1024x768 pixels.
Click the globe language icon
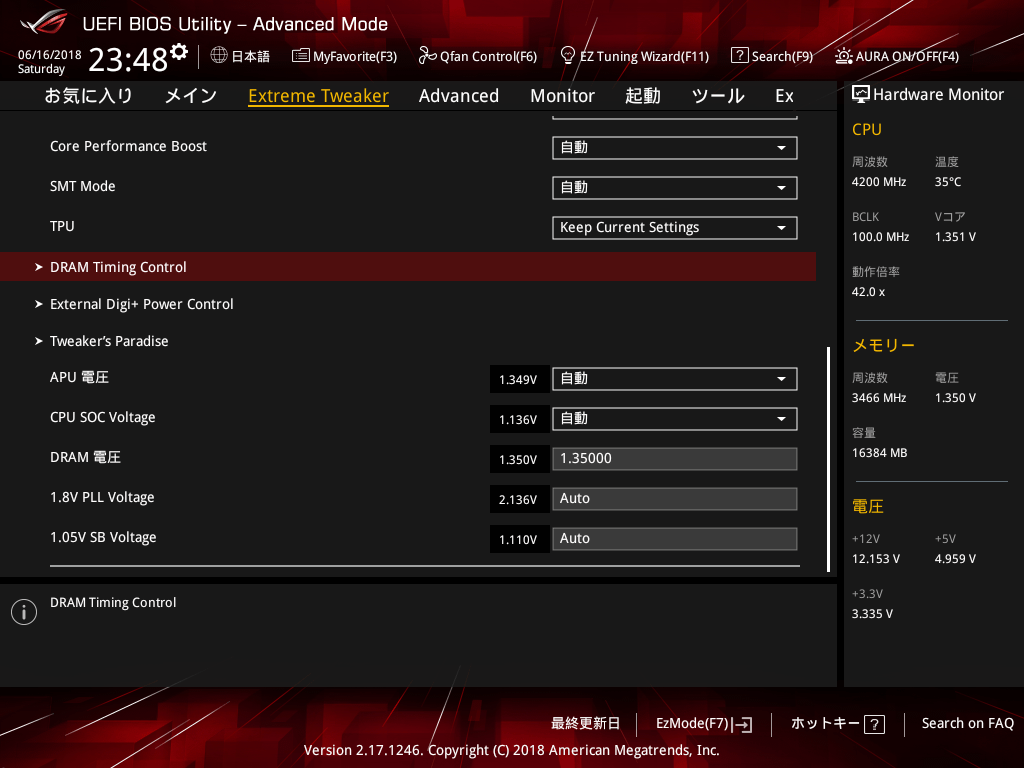219,55
